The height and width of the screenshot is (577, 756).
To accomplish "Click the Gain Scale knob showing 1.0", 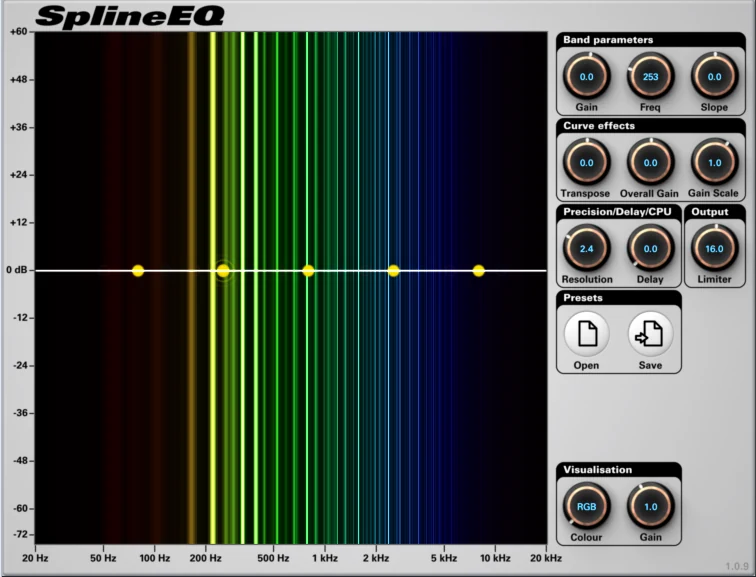I will 715,163.
